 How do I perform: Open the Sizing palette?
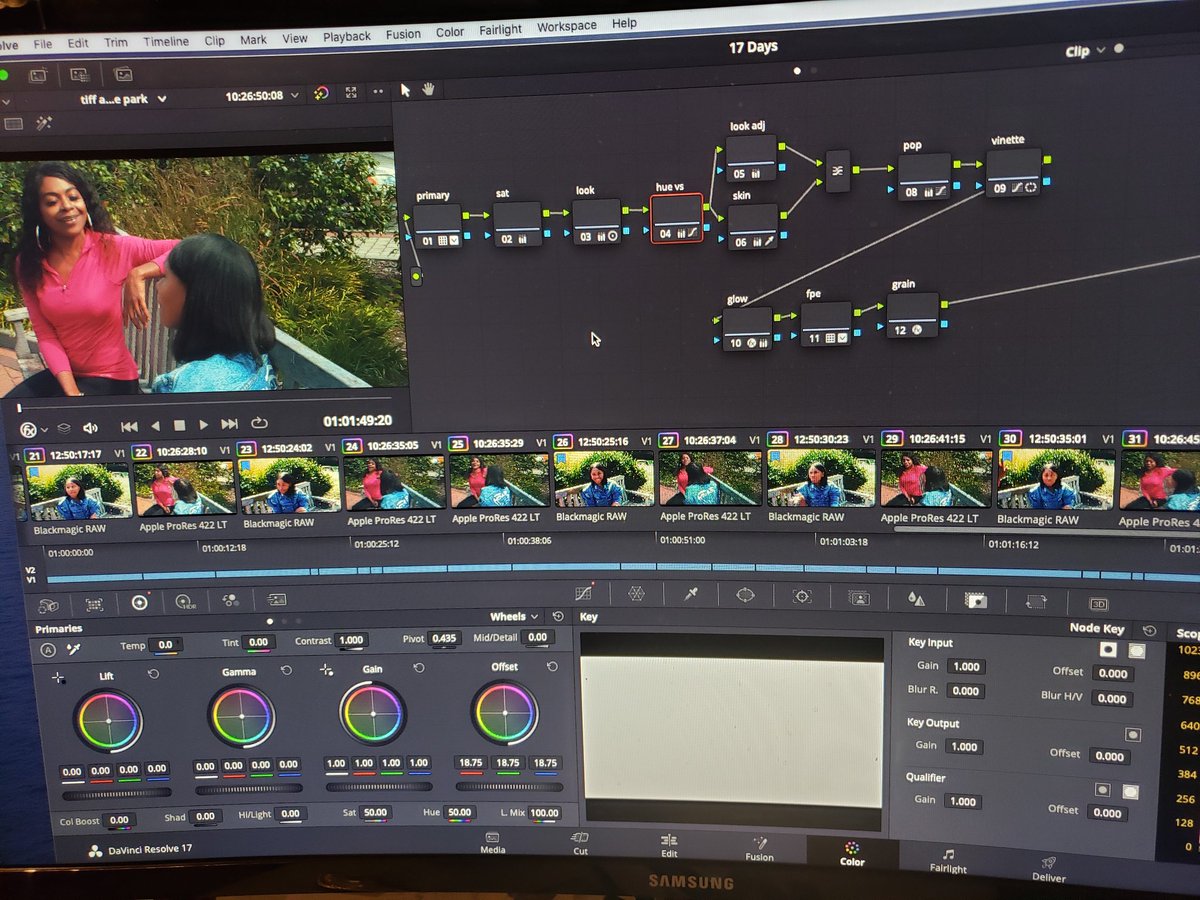click(1036, 603)
